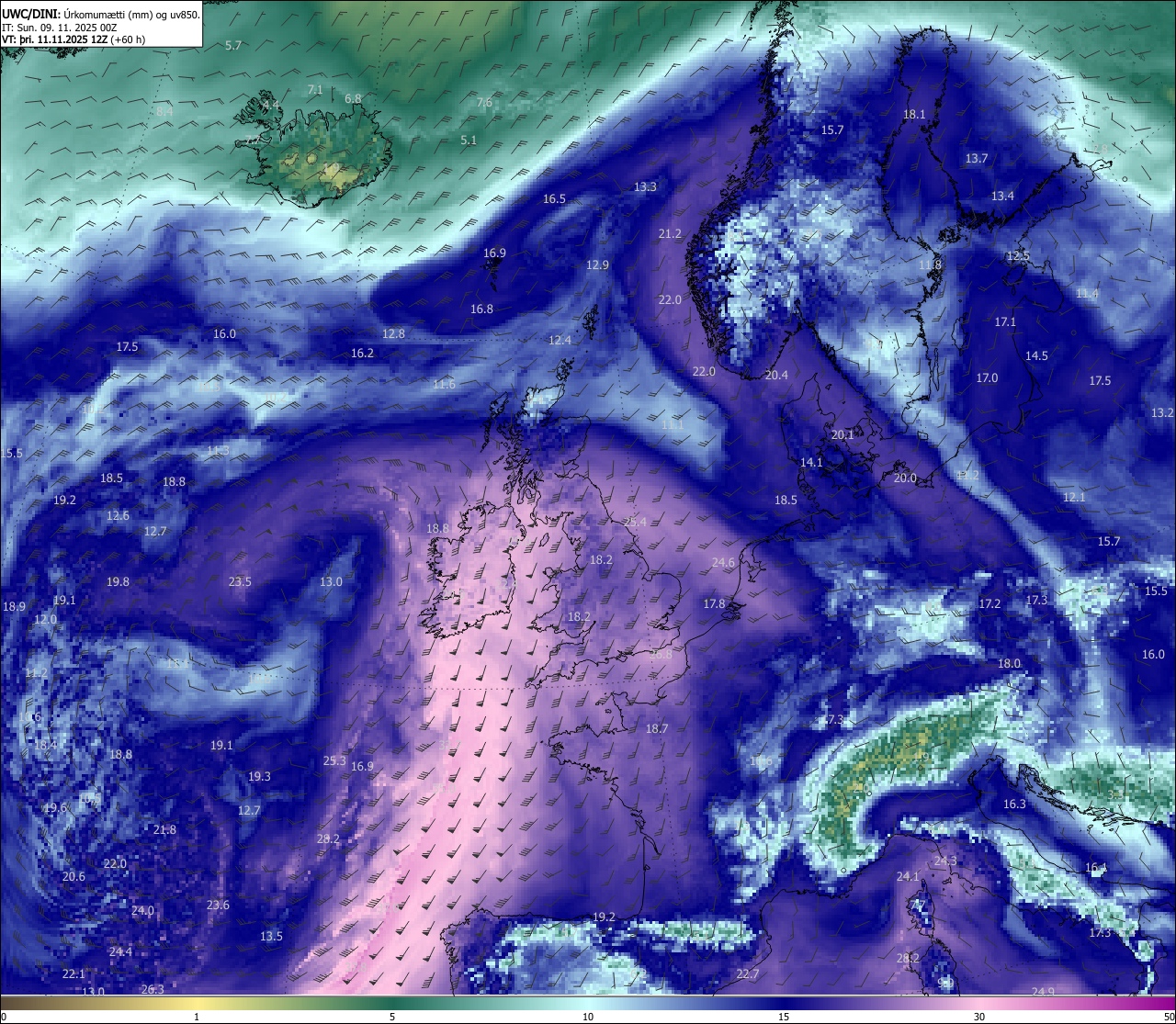
Task: Click the '12.9' value label
Action: [x=597, y=265]
